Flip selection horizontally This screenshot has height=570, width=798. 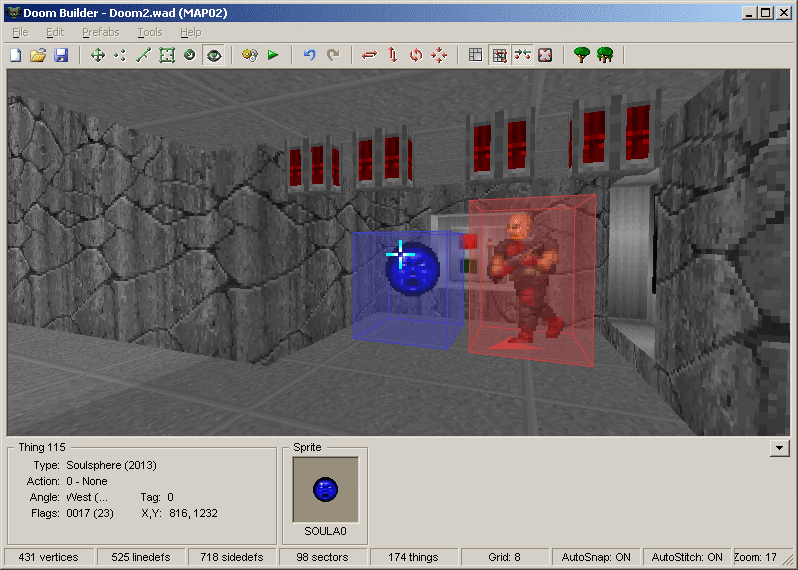tap(369, 55)
